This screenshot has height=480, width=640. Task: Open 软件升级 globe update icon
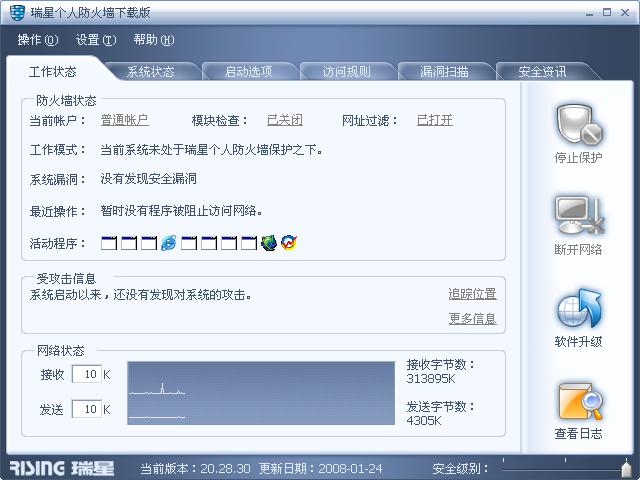pyautogui.click(x=579, y=308)
